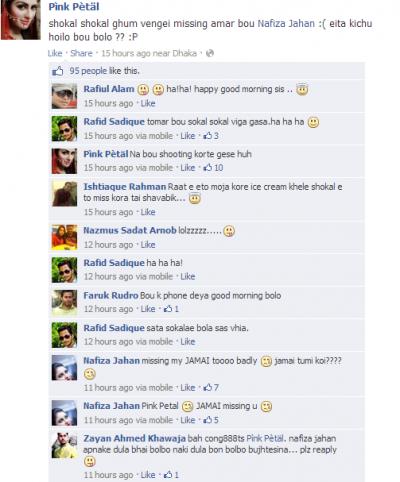Click the globe privacy icon on the post
This screenshot has height=482, width=400.
click(x=210, y=53)
